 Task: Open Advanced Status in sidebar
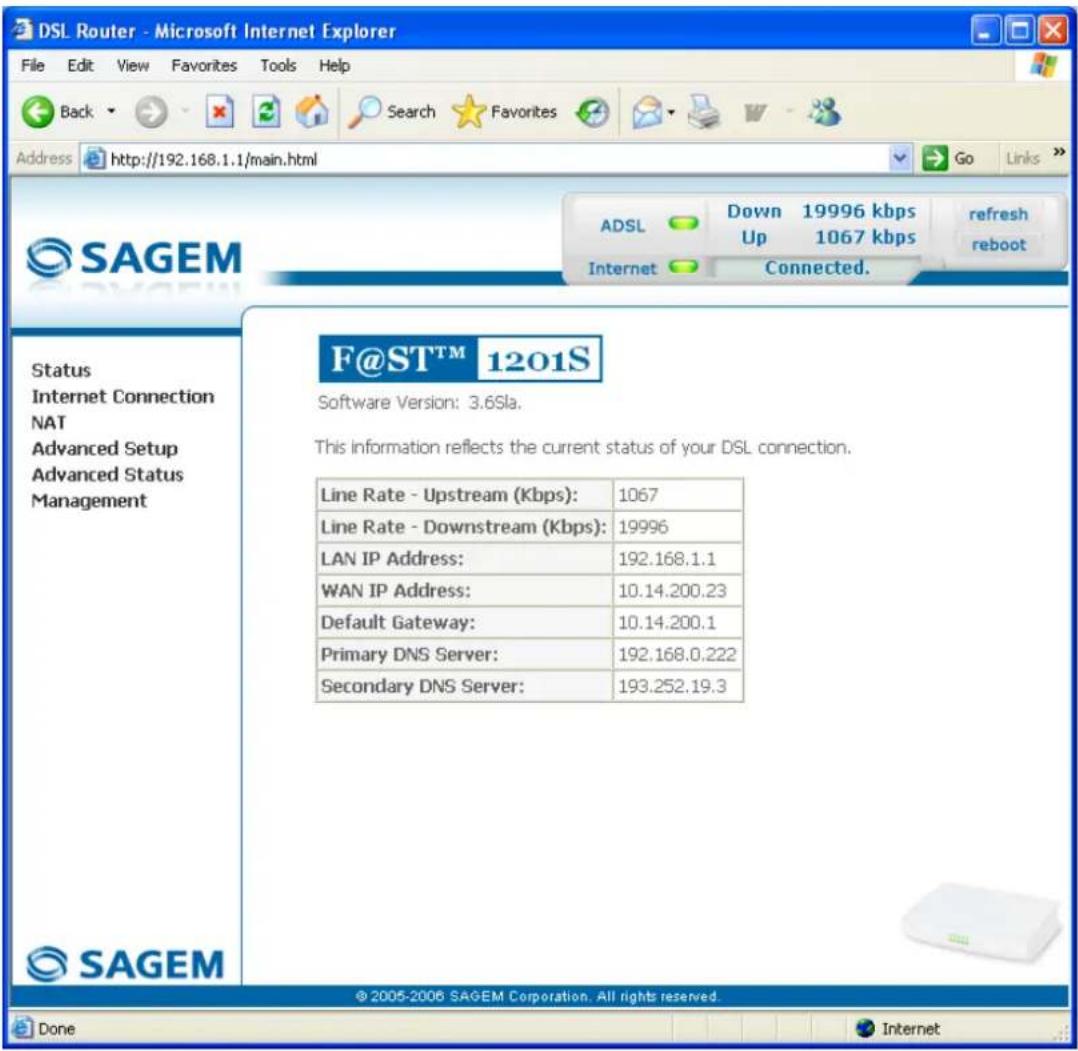tap(107, 475)
